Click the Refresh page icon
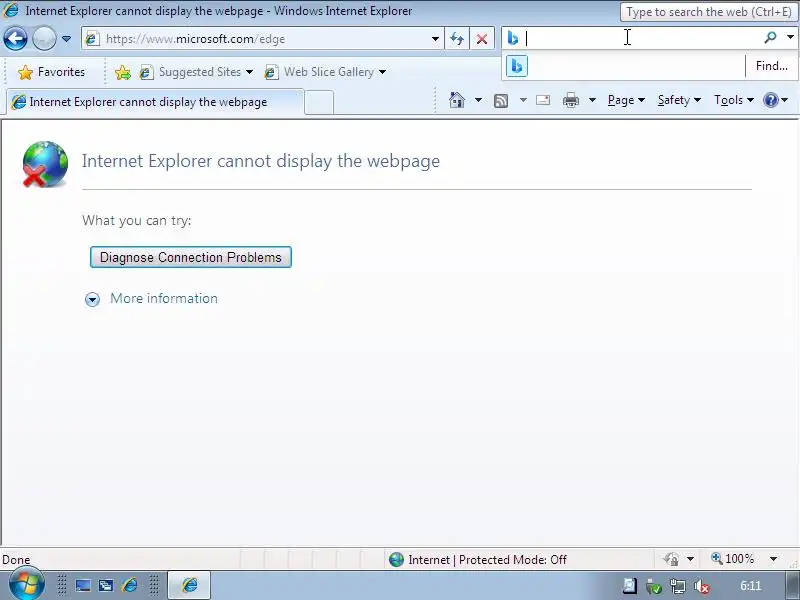The image size is (800, 600). pos(457,39)
